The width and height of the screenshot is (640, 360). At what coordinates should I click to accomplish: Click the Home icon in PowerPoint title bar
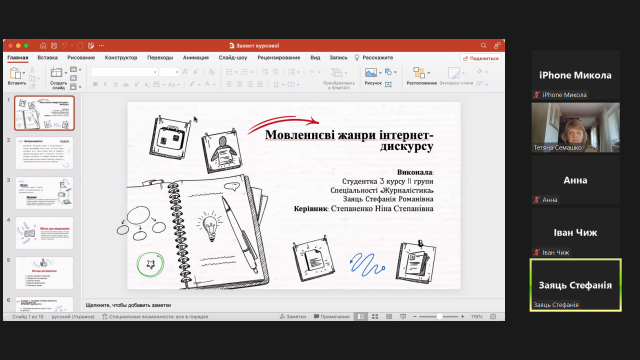[x=43, y=46]
